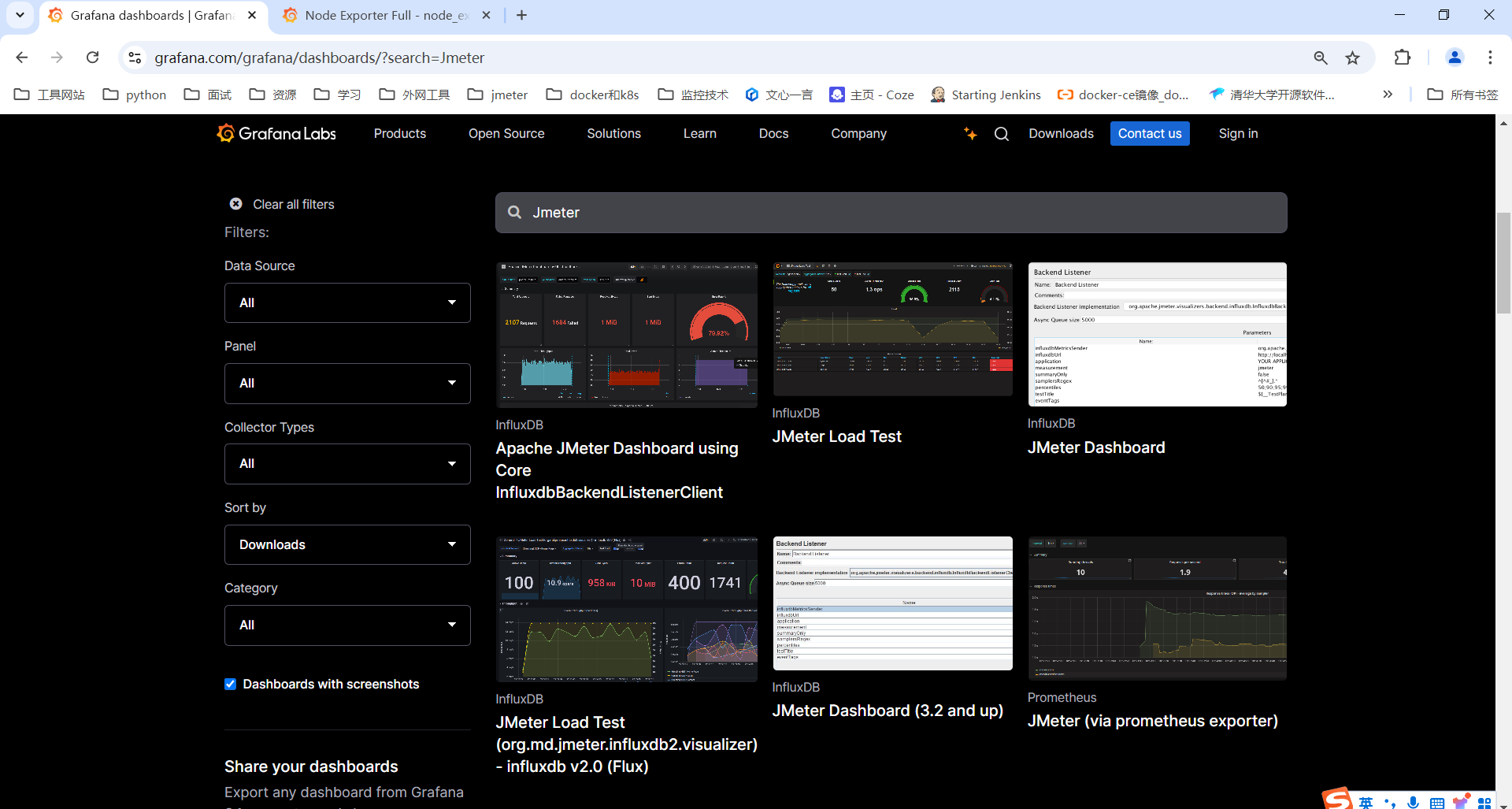Screen dimensions: 1512x809
Task: Click the page vertical scrollbar thumb
Action: click(1503, 263)
